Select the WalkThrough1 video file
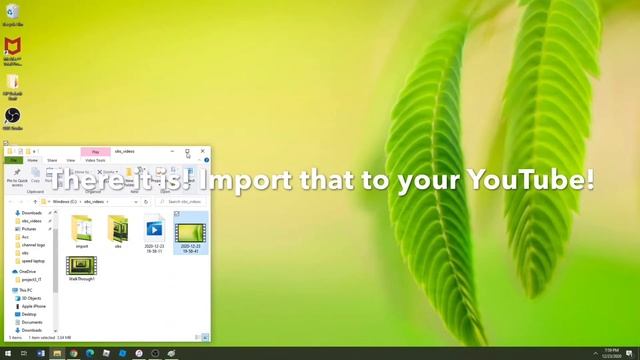This screenshot has width=640, height=360. 82,269
